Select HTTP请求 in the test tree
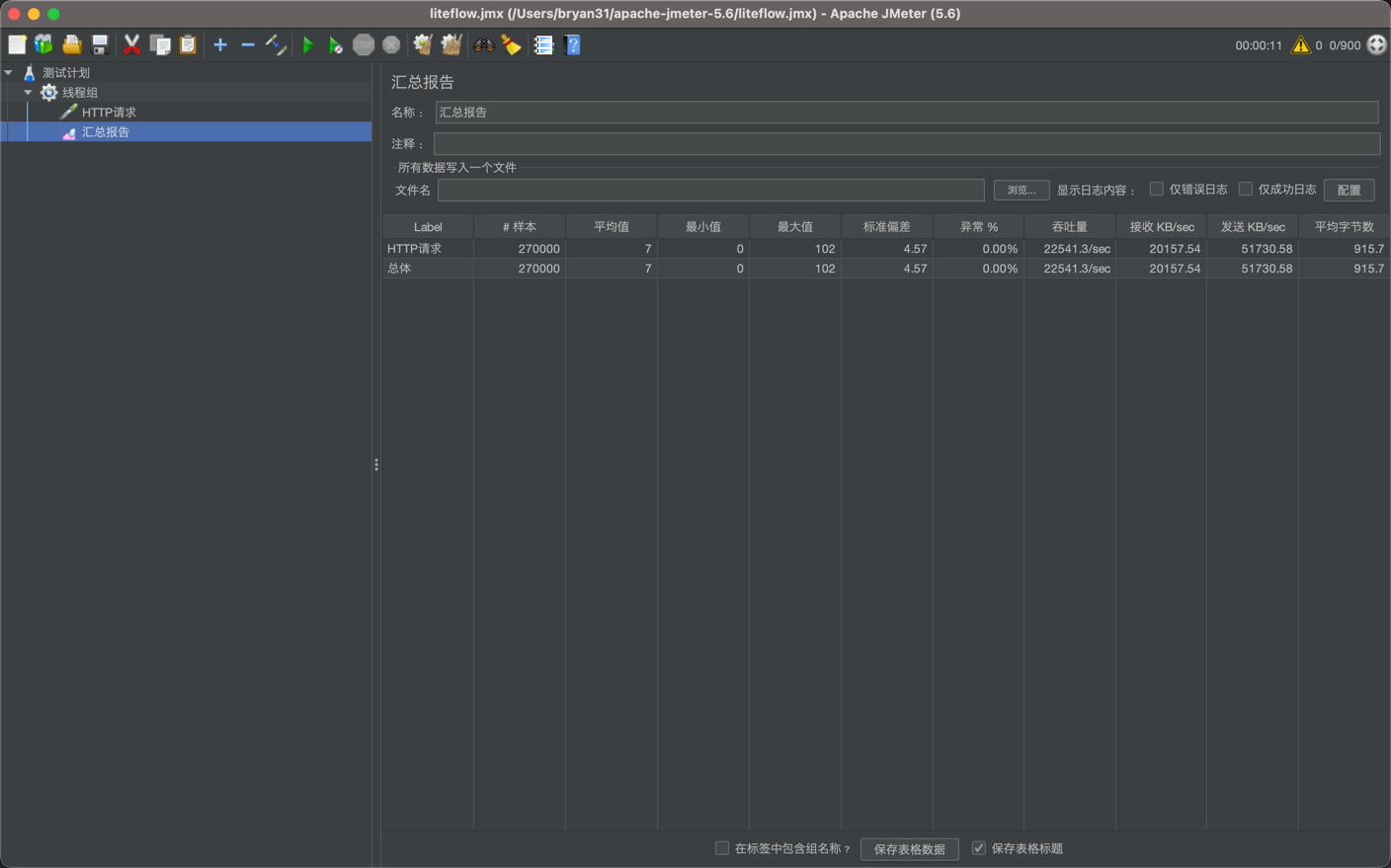This screenshot has height=868, width=1391. [109, 113]
